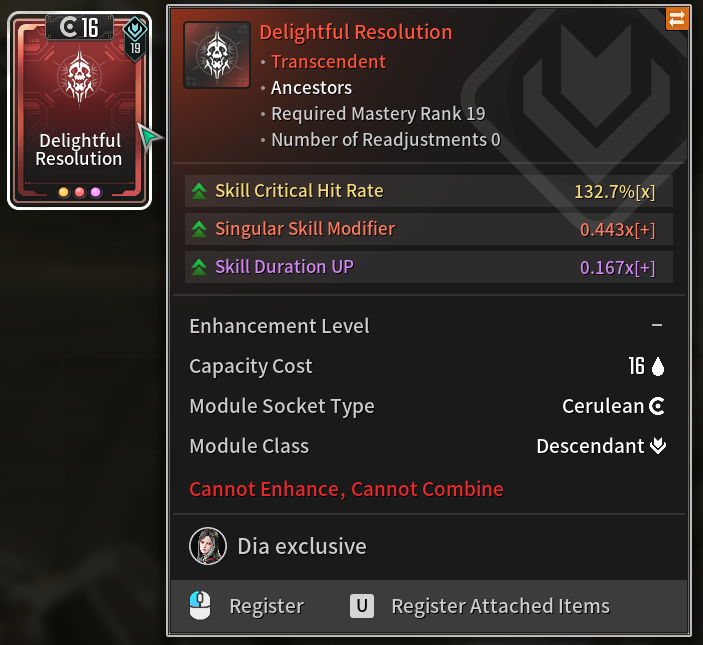Click the Singular Skill Modifier stat row
This screenshot has width=703, height=645.
coord(429,229)
